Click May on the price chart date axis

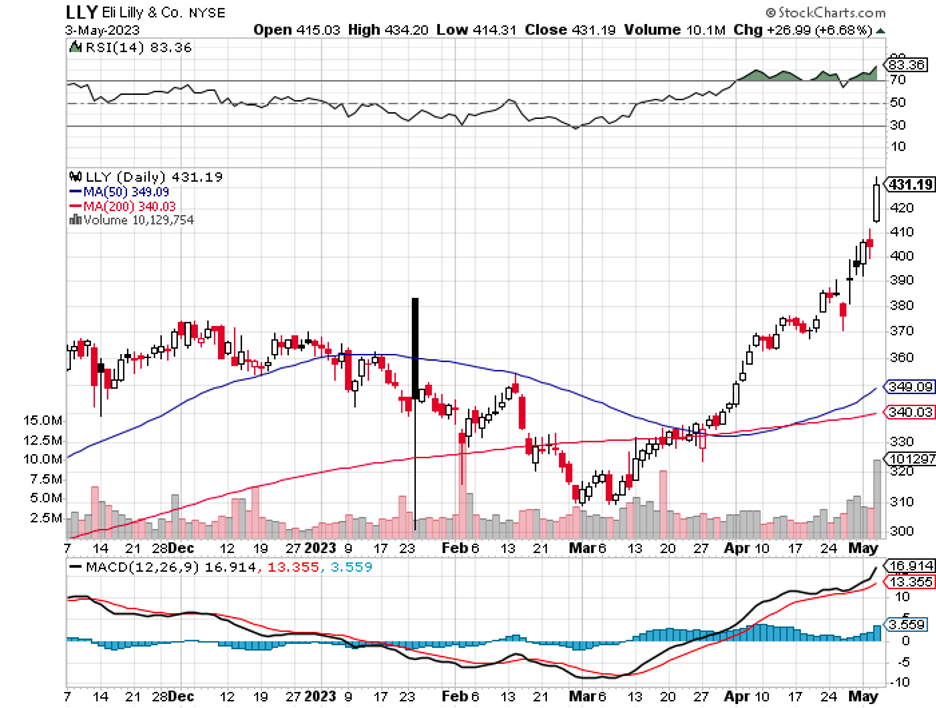pyautogui.click(x=863, y=548)
